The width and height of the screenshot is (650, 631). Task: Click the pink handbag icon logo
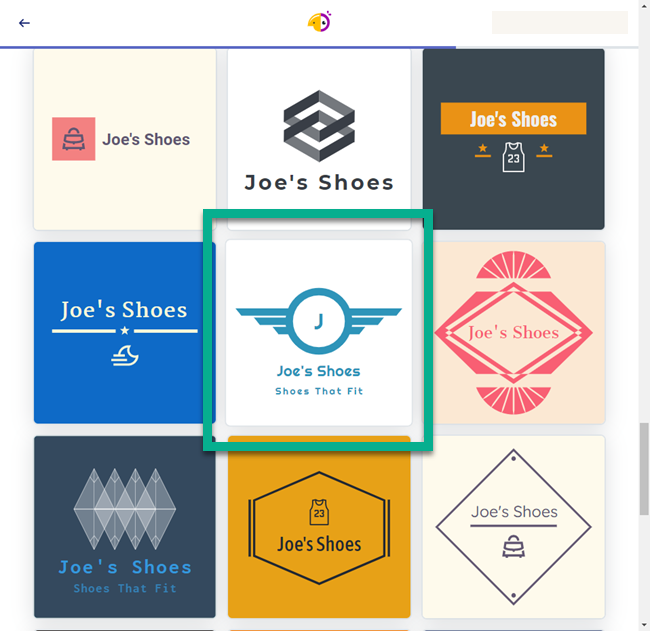click(x=73, y=139)
